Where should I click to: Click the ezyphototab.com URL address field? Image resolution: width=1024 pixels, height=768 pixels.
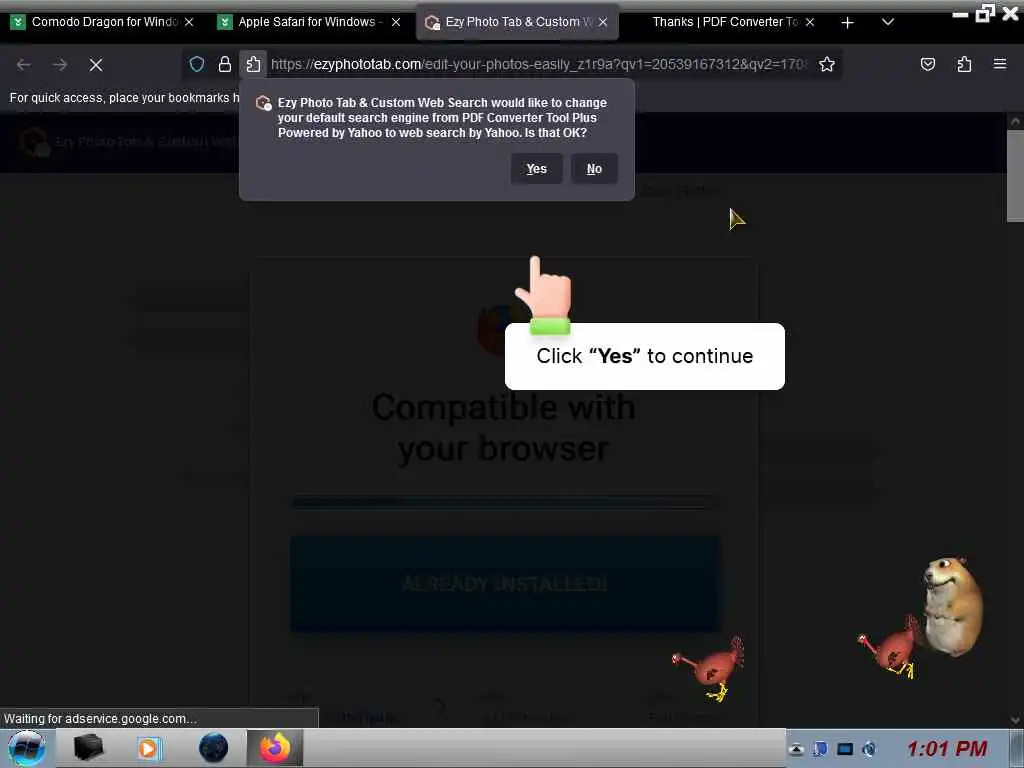539,64
